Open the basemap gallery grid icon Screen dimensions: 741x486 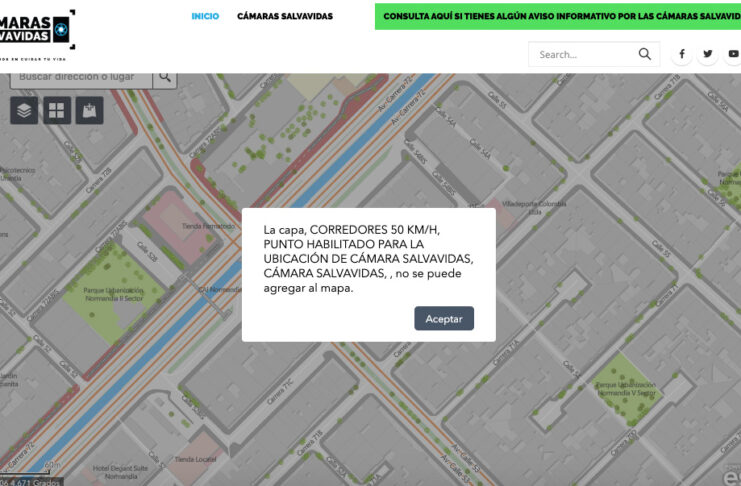pyautogui.click(x=57, y=110)
